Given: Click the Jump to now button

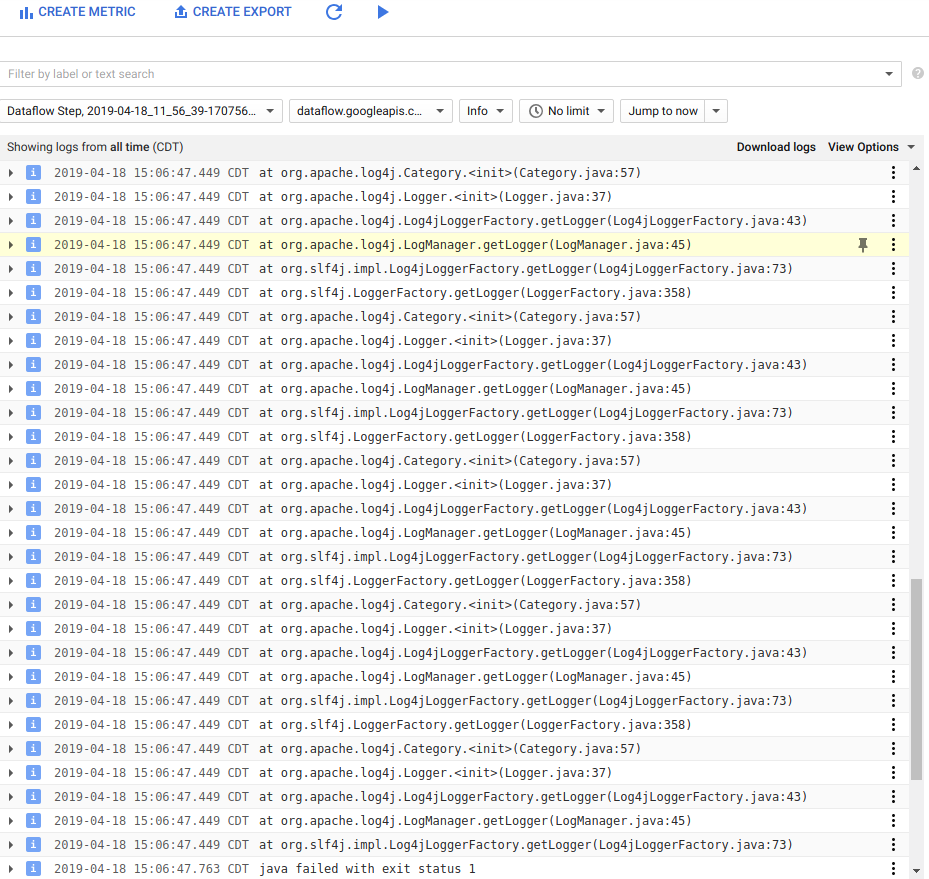Looking at the screenshot, I should pos(662,111).
